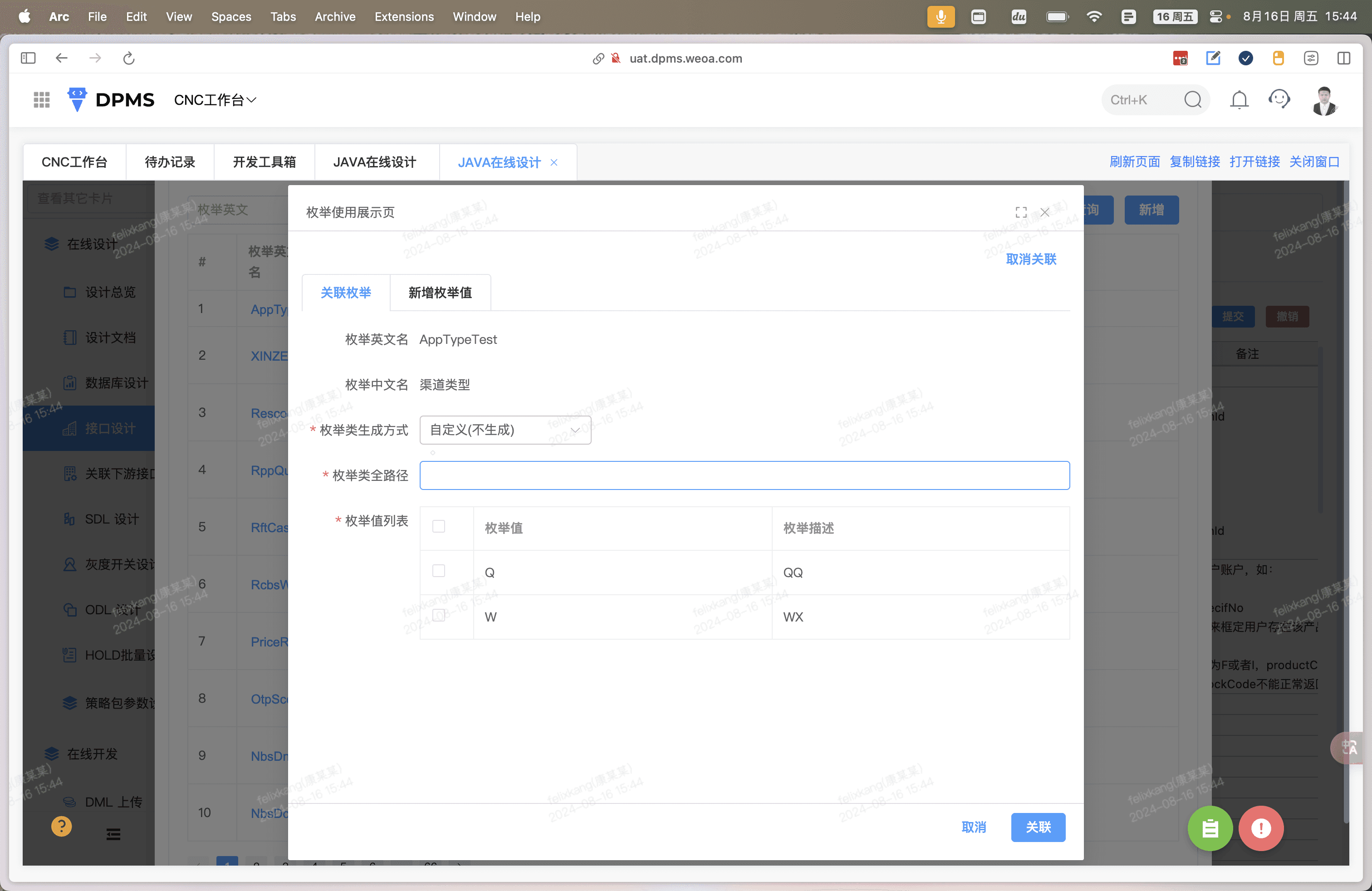Reload the page with the refresh icon
This screenshot has width=1372, height=891.
coord(129,58)
